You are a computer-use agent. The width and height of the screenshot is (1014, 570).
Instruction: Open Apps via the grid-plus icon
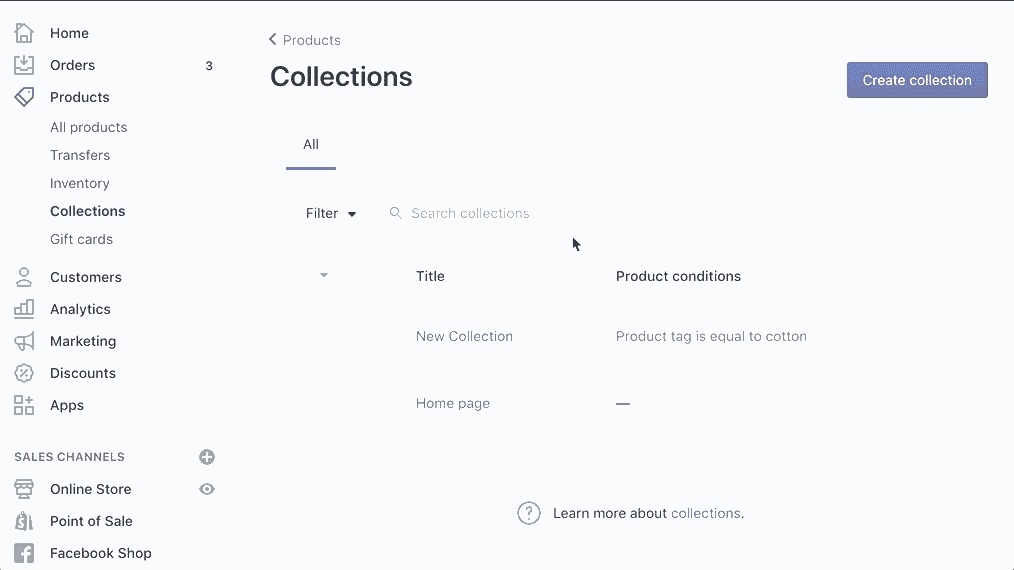pos(24,405)
